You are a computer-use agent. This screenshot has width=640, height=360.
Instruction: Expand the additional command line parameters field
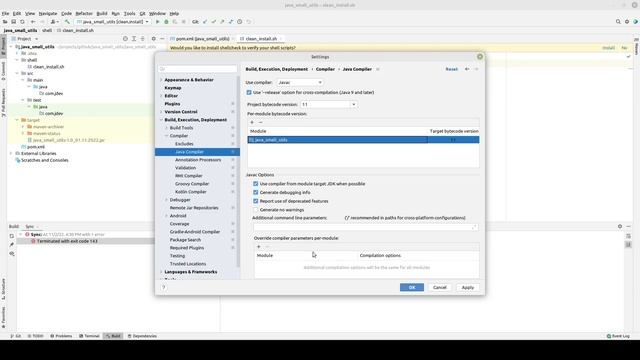[x=474, y=227]
